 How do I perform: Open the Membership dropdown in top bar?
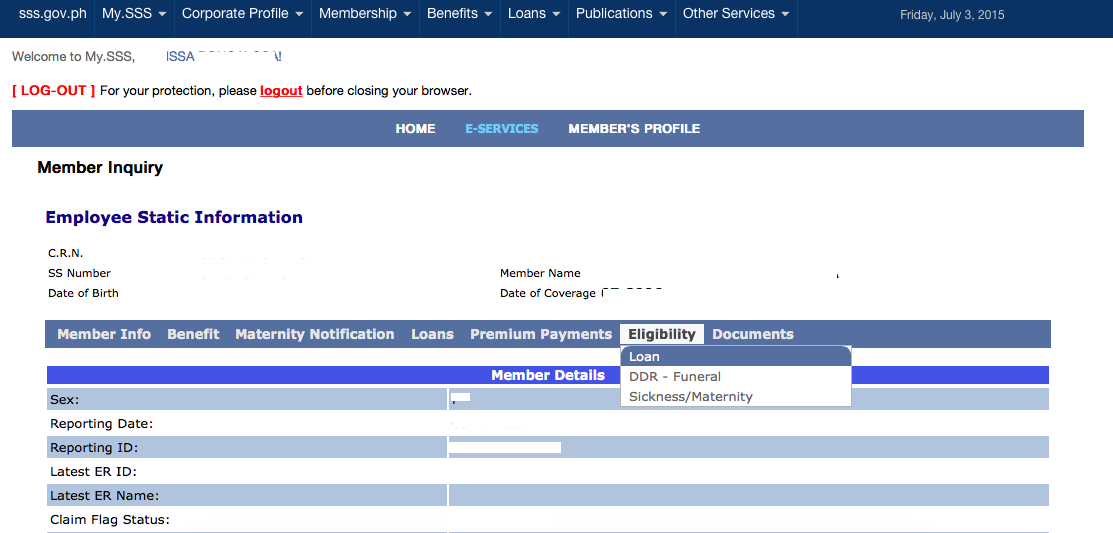coord(365,14)
